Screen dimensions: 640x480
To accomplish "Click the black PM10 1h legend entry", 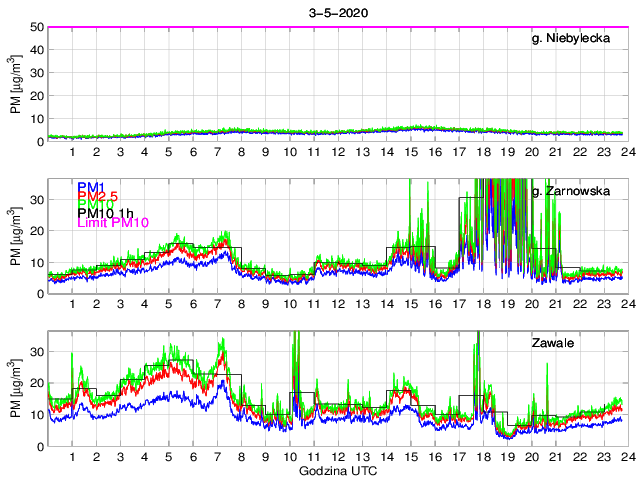I will click(x=107, y=222).
